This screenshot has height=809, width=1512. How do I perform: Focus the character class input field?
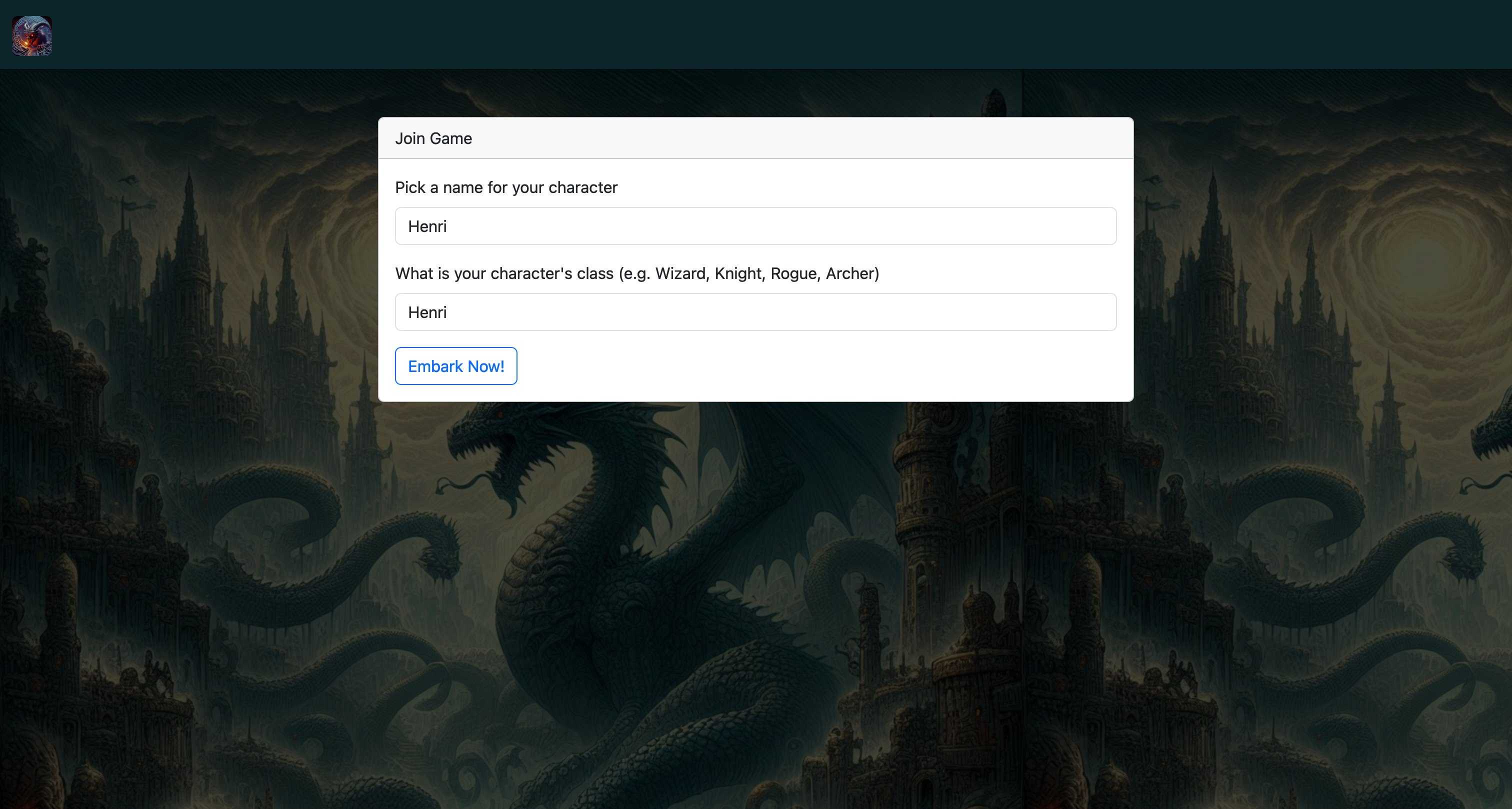pyautogui.click(x=755, y=312)
